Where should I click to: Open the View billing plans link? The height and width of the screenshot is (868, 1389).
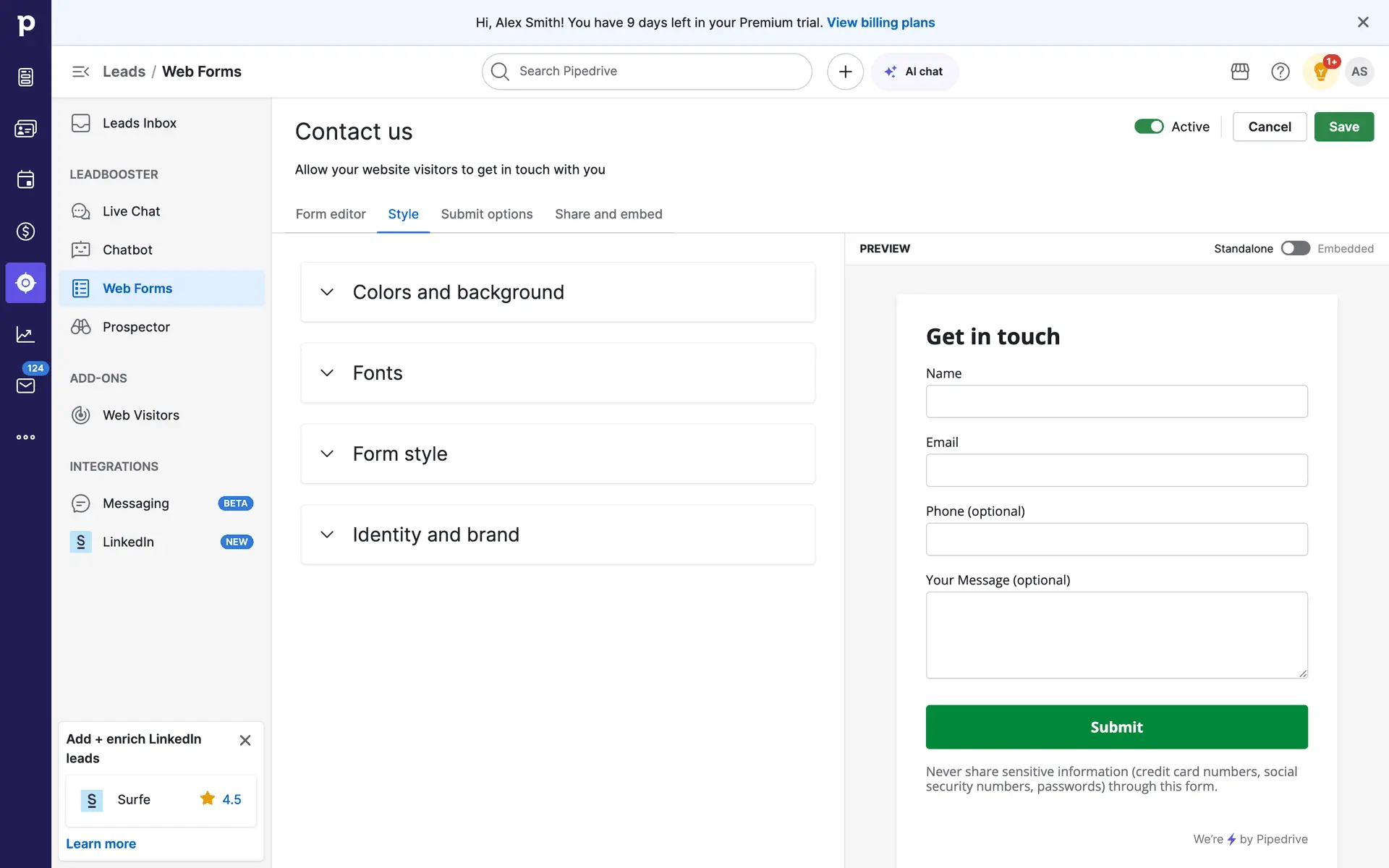coord(880,22)
